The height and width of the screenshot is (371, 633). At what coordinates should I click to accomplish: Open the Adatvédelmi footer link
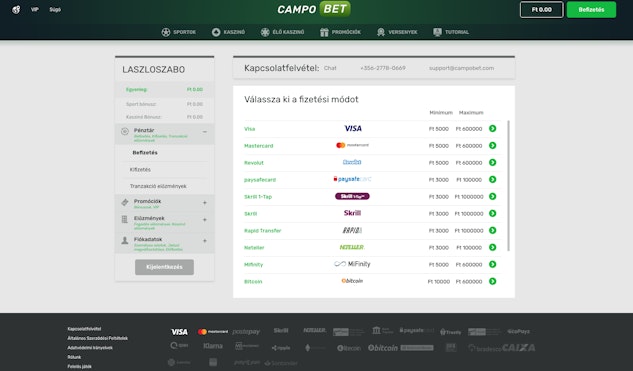(x=90, y=348)
